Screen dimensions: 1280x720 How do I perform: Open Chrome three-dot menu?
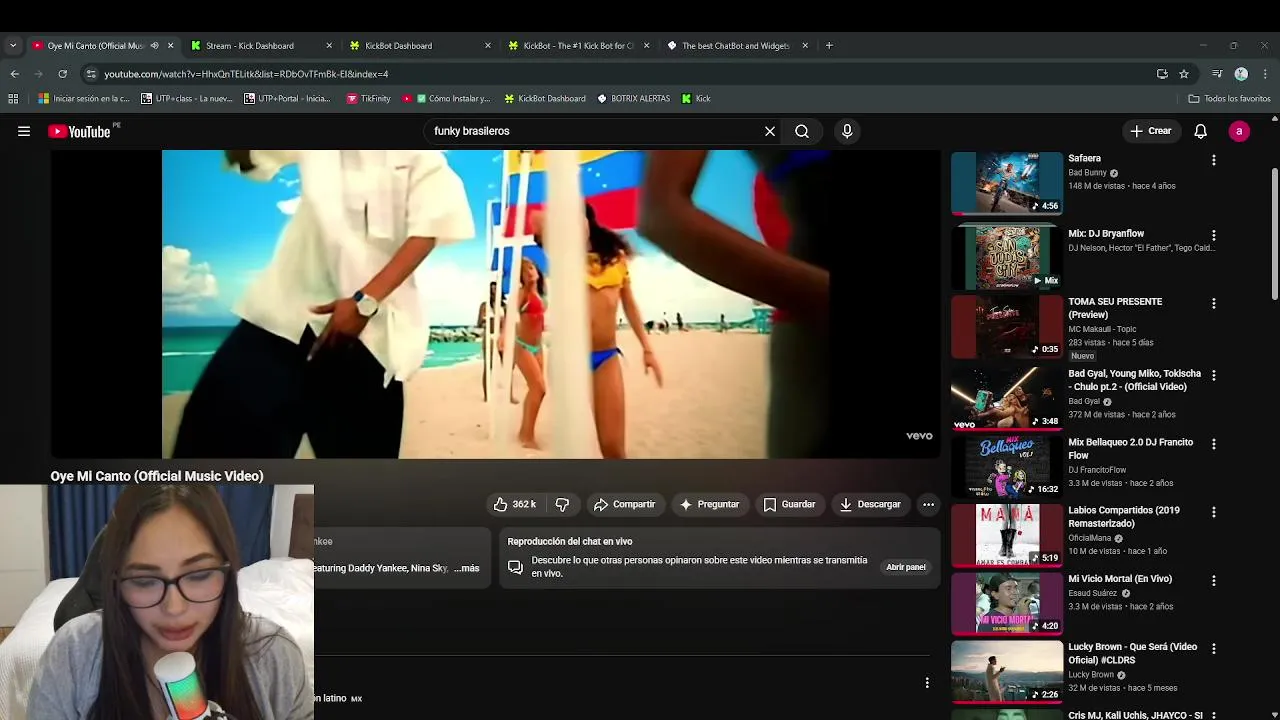tap(1264, 74)
